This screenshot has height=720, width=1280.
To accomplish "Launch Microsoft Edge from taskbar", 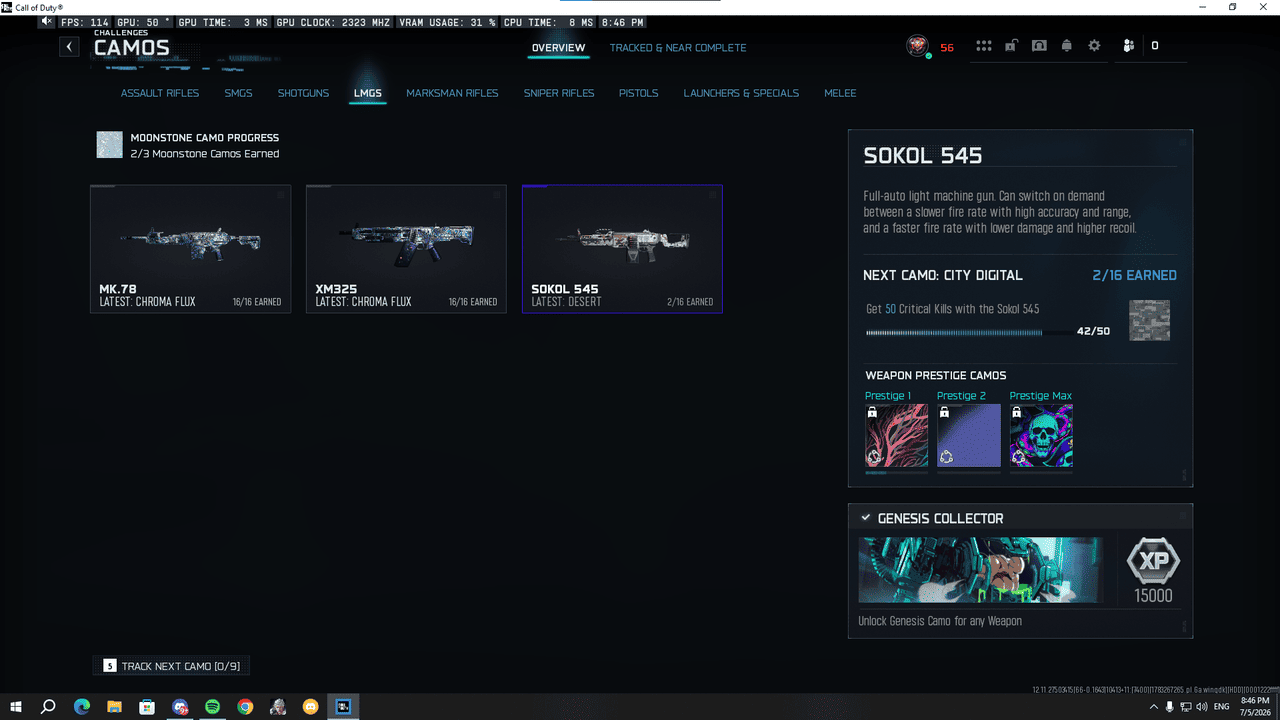I will (x=82, y=707).
